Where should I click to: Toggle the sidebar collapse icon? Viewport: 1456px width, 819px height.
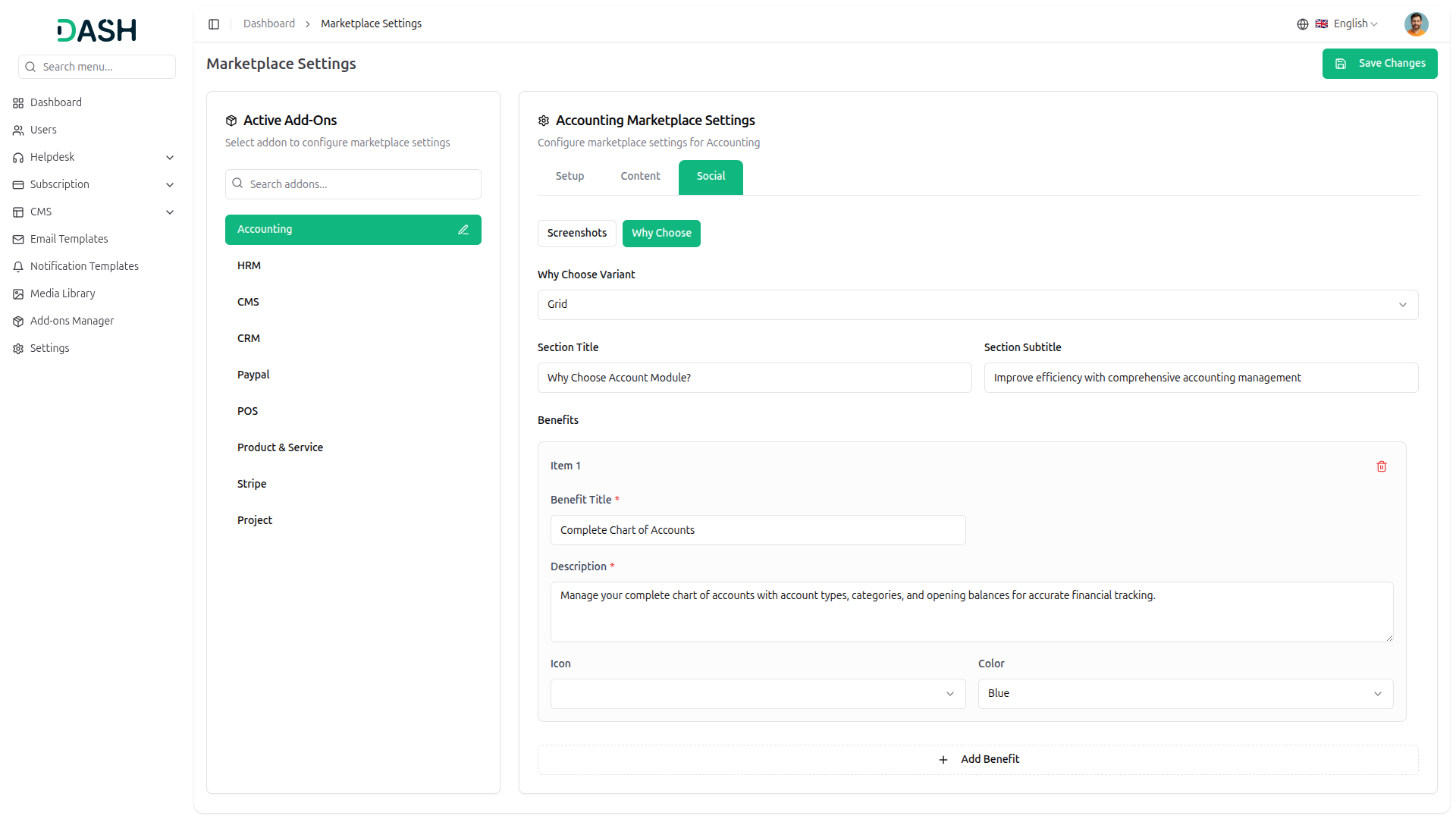click(214, 24)
